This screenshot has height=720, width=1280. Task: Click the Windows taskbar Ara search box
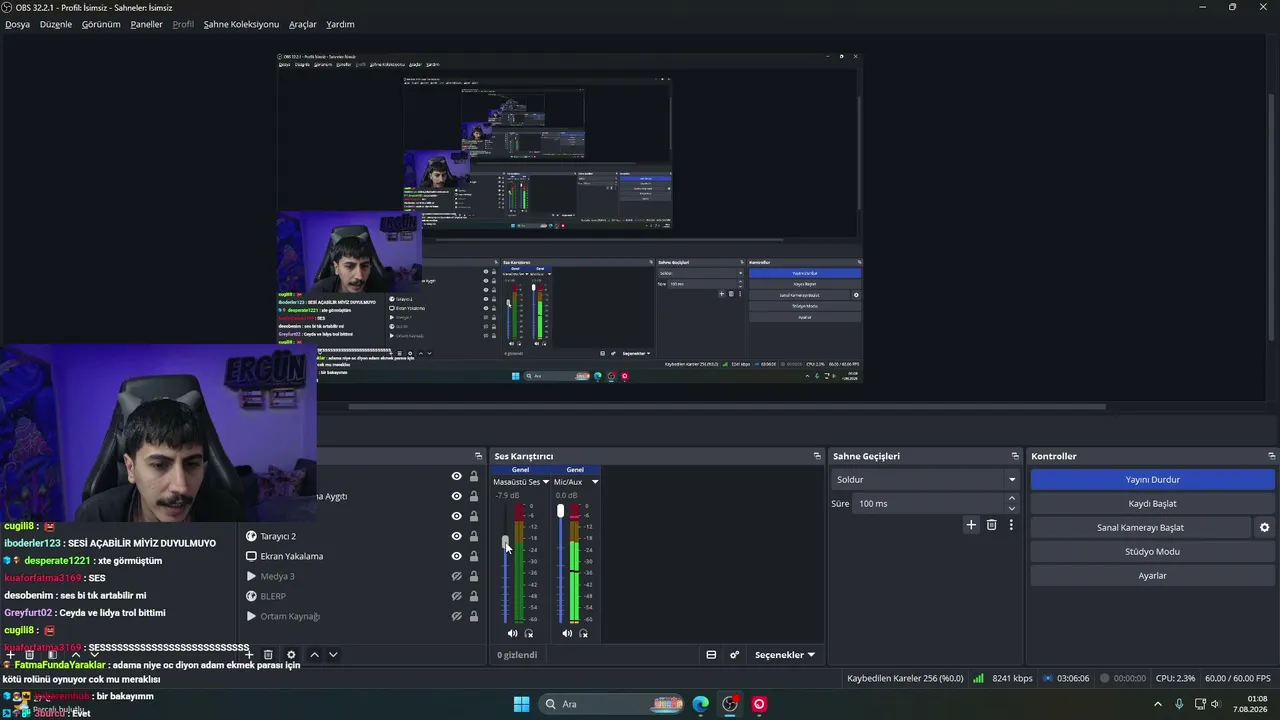pyautogui.click(x=610, y=704)
